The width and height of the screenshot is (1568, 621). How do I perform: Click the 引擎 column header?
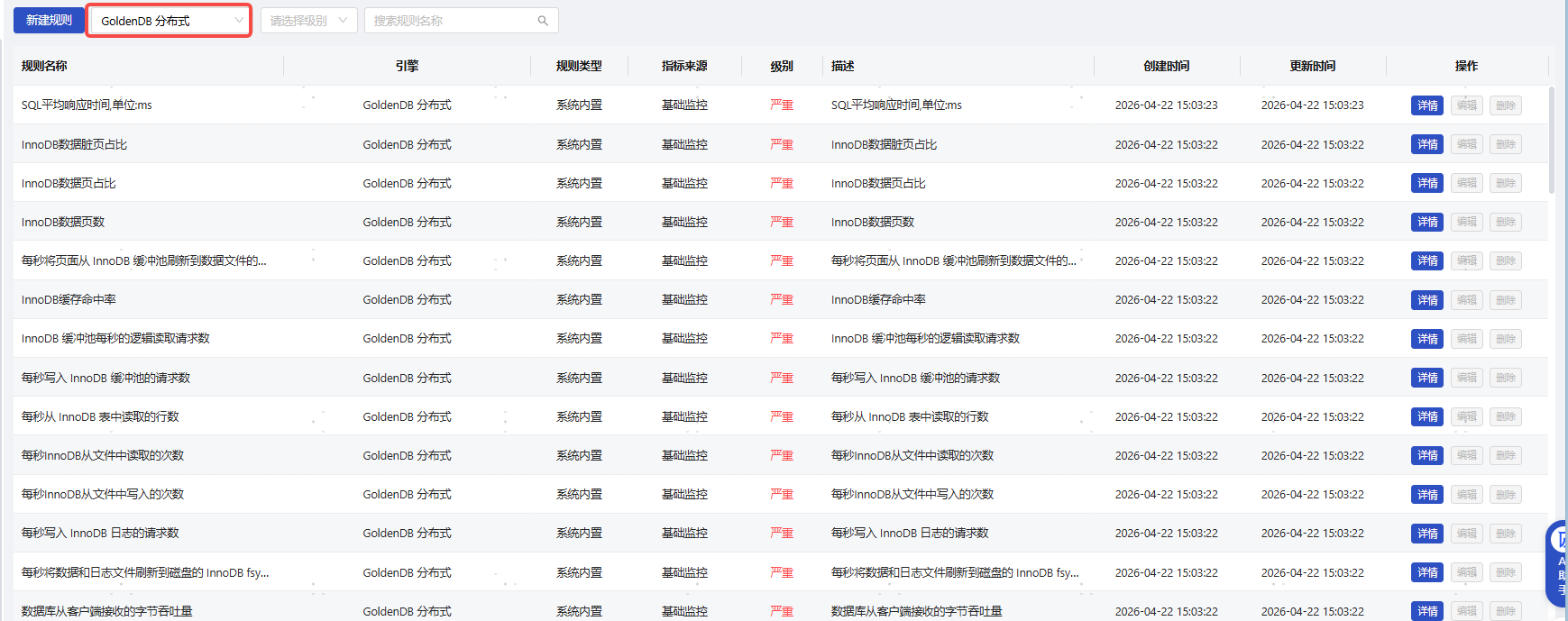pos(407,66)
